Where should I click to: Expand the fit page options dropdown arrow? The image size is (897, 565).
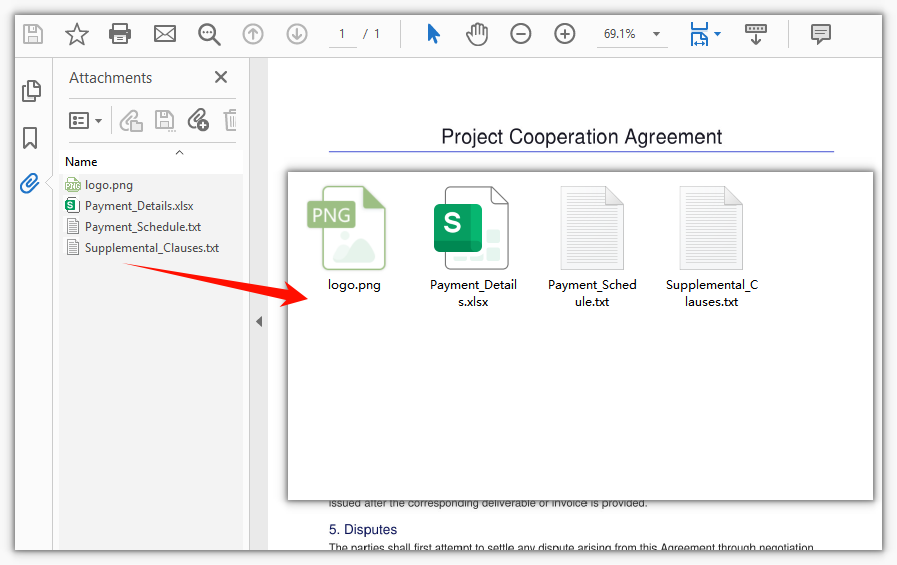[717, 34]
